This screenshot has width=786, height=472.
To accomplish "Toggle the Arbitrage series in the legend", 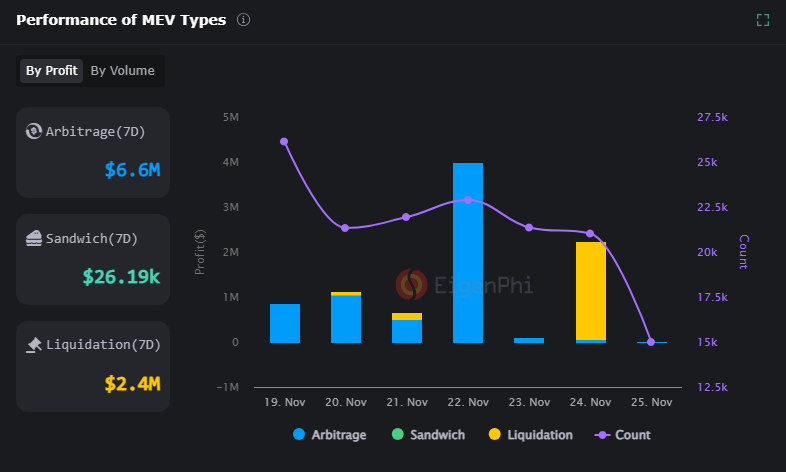I will (329, 435).
